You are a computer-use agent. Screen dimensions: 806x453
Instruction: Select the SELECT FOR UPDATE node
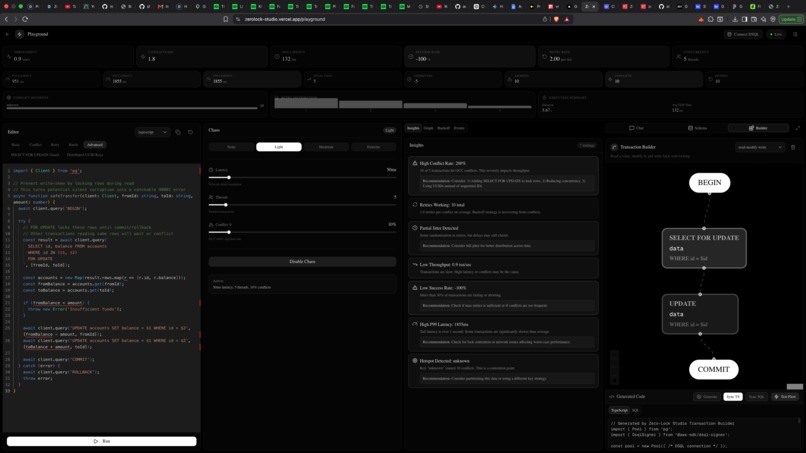pyautogui.click(x=704, y=248)
